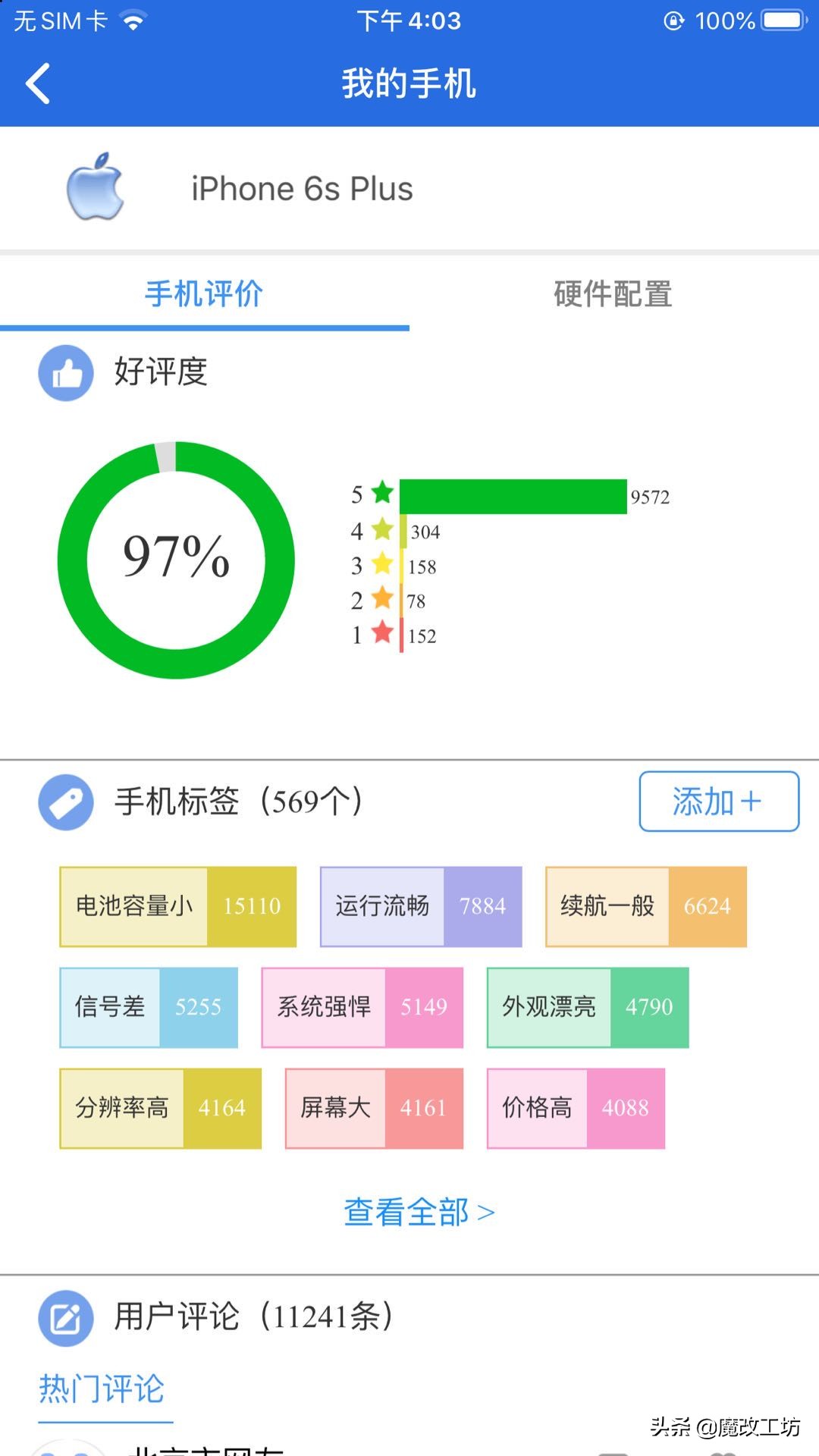Tap the red one-star icon
The image size is (819, 1456).
[382, 632]
